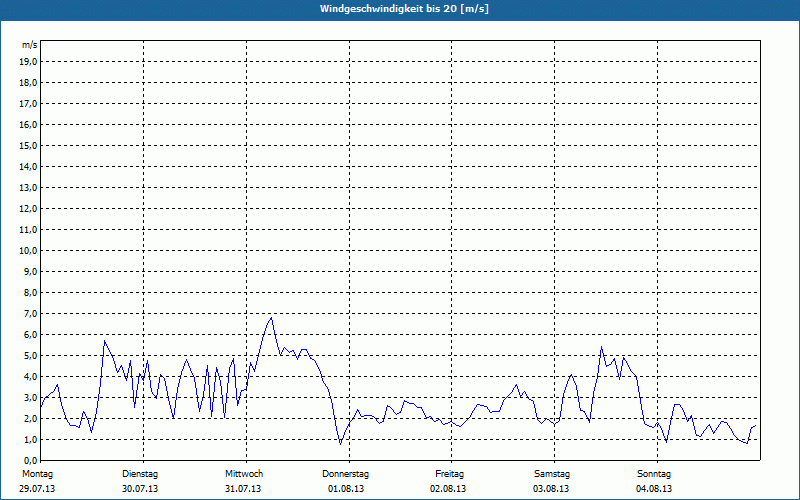
Task: Click the 10,0 axis value
Action: (x=29, y=251)
